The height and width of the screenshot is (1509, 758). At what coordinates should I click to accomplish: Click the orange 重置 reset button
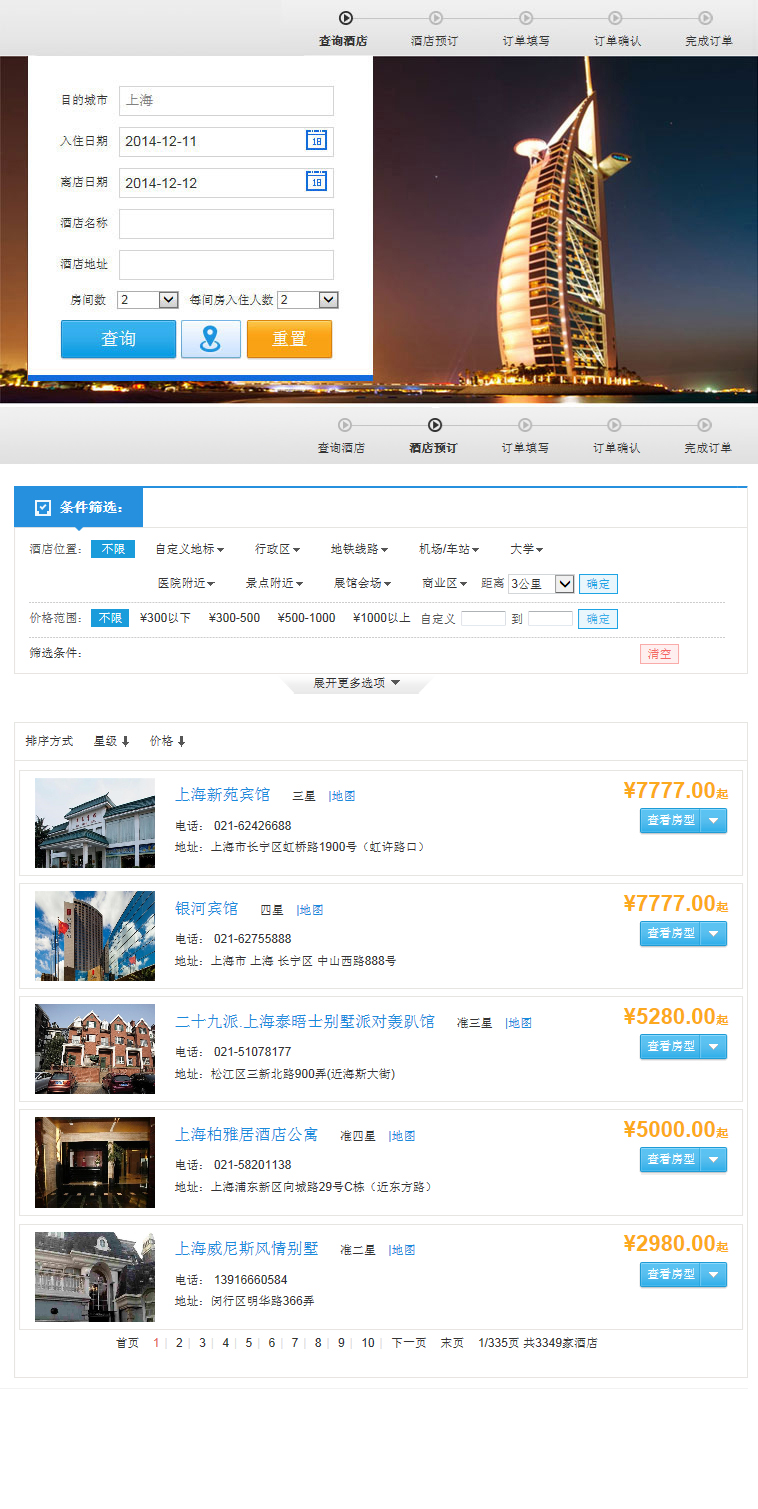point(289,339)
